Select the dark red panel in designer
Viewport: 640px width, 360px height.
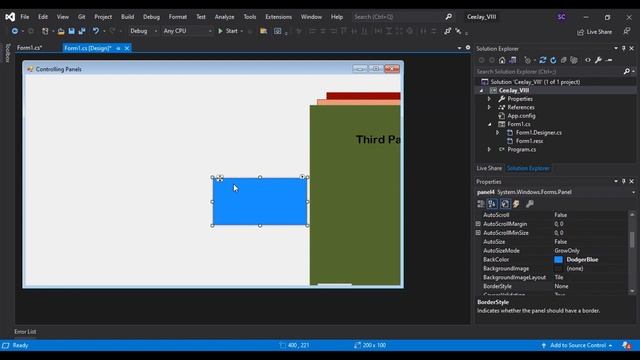[363, 96]
